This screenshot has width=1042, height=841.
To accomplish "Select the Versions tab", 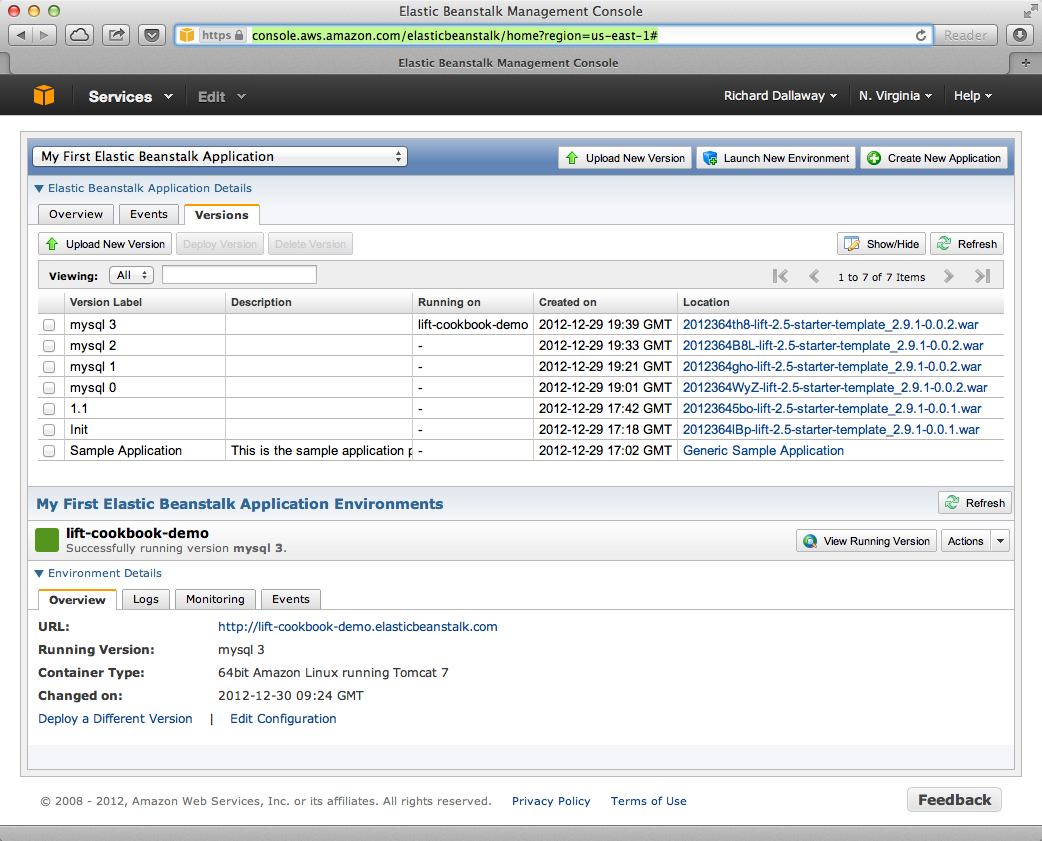I will pos(222,215).
